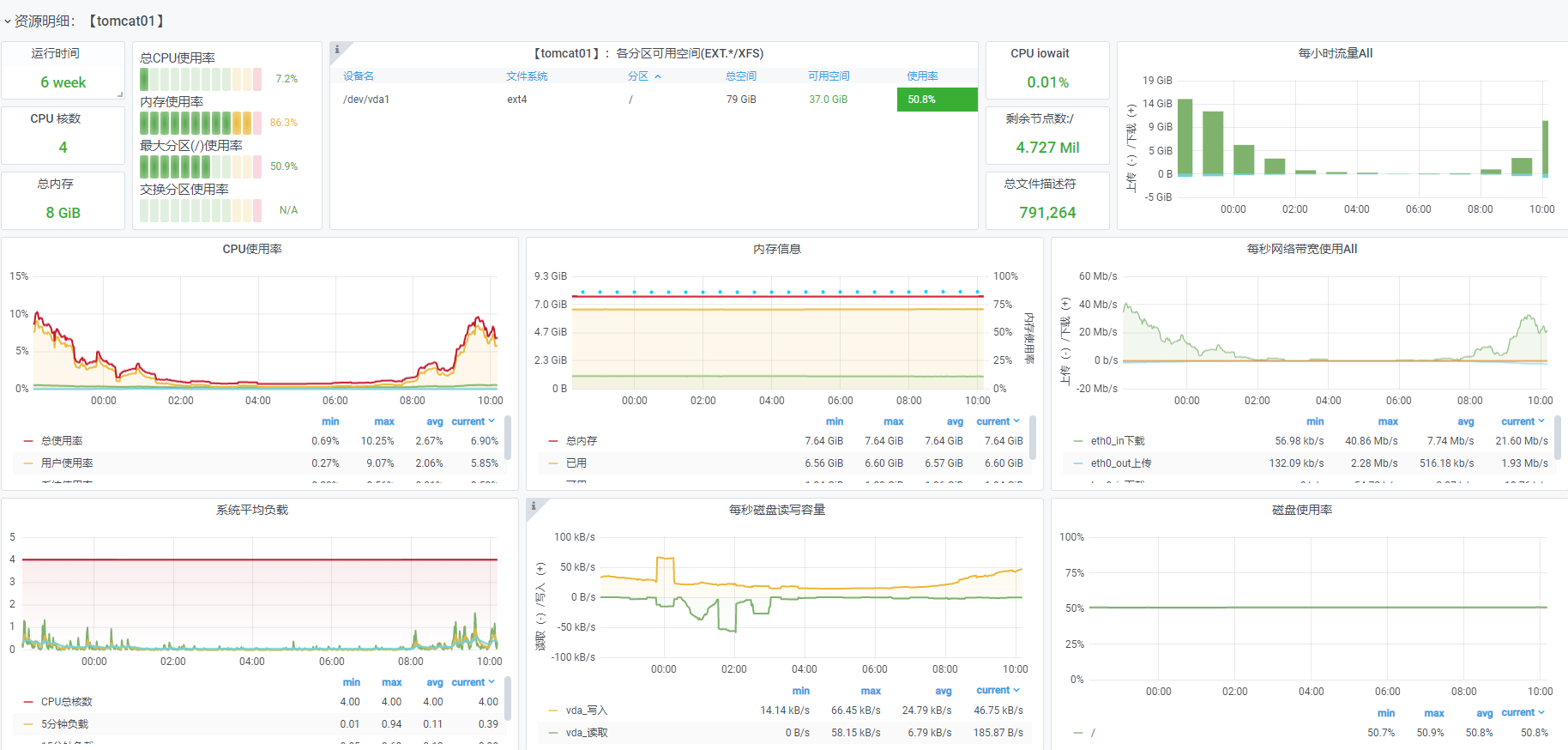Viewport: 1568px width, 750px height.
Task: Sort 磁盘使用率 legend by current column
Action: point(1523,712)
